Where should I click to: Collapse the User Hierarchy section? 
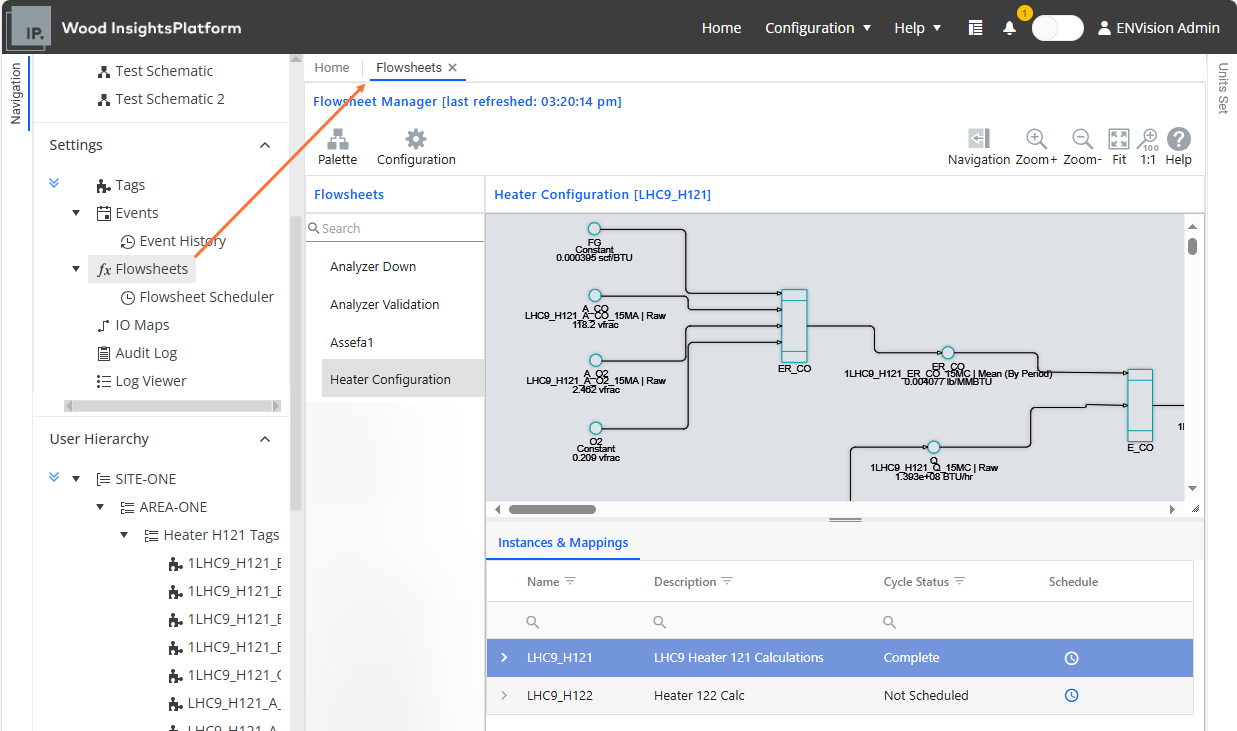click(264, 439)
